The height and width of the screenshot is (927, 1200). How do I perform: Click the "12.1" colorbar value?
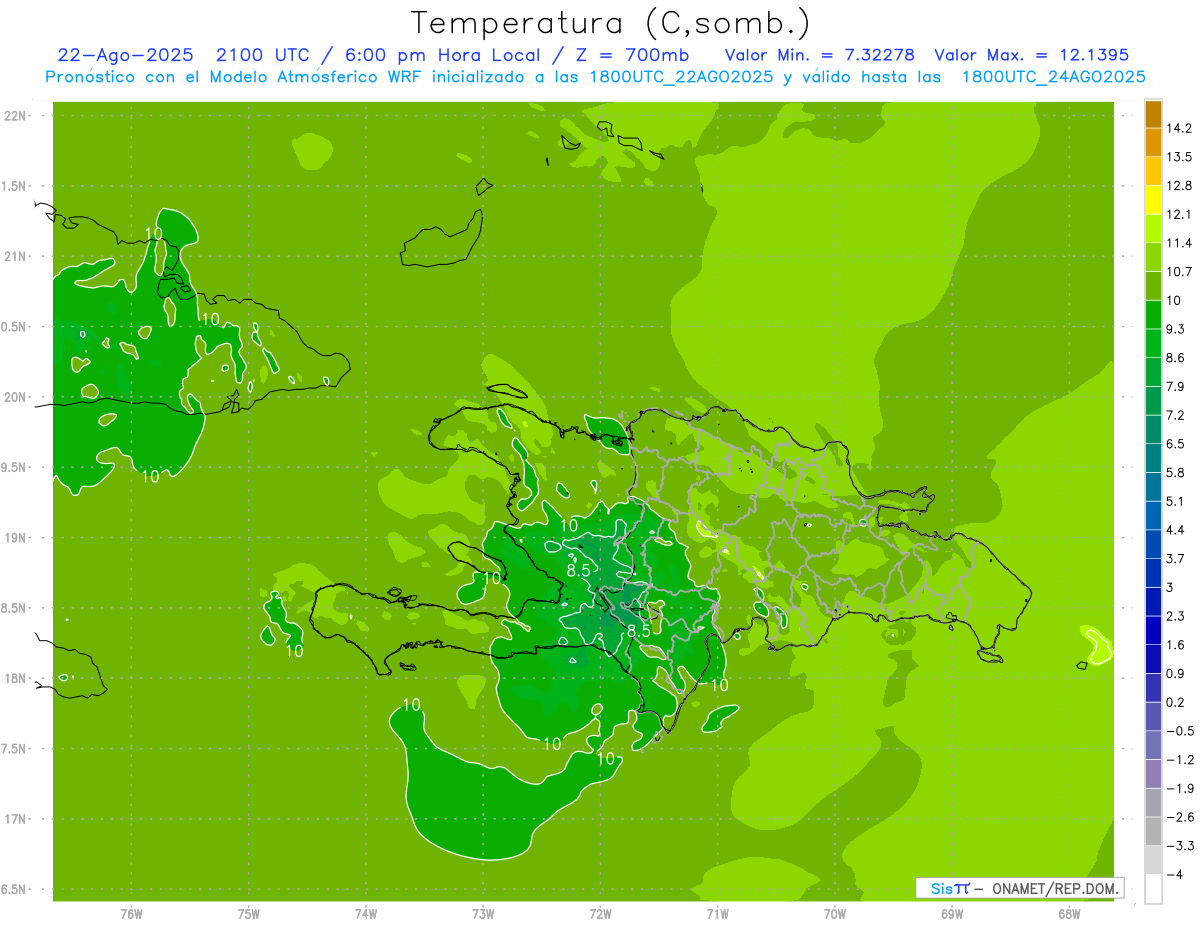point(1180,214)
